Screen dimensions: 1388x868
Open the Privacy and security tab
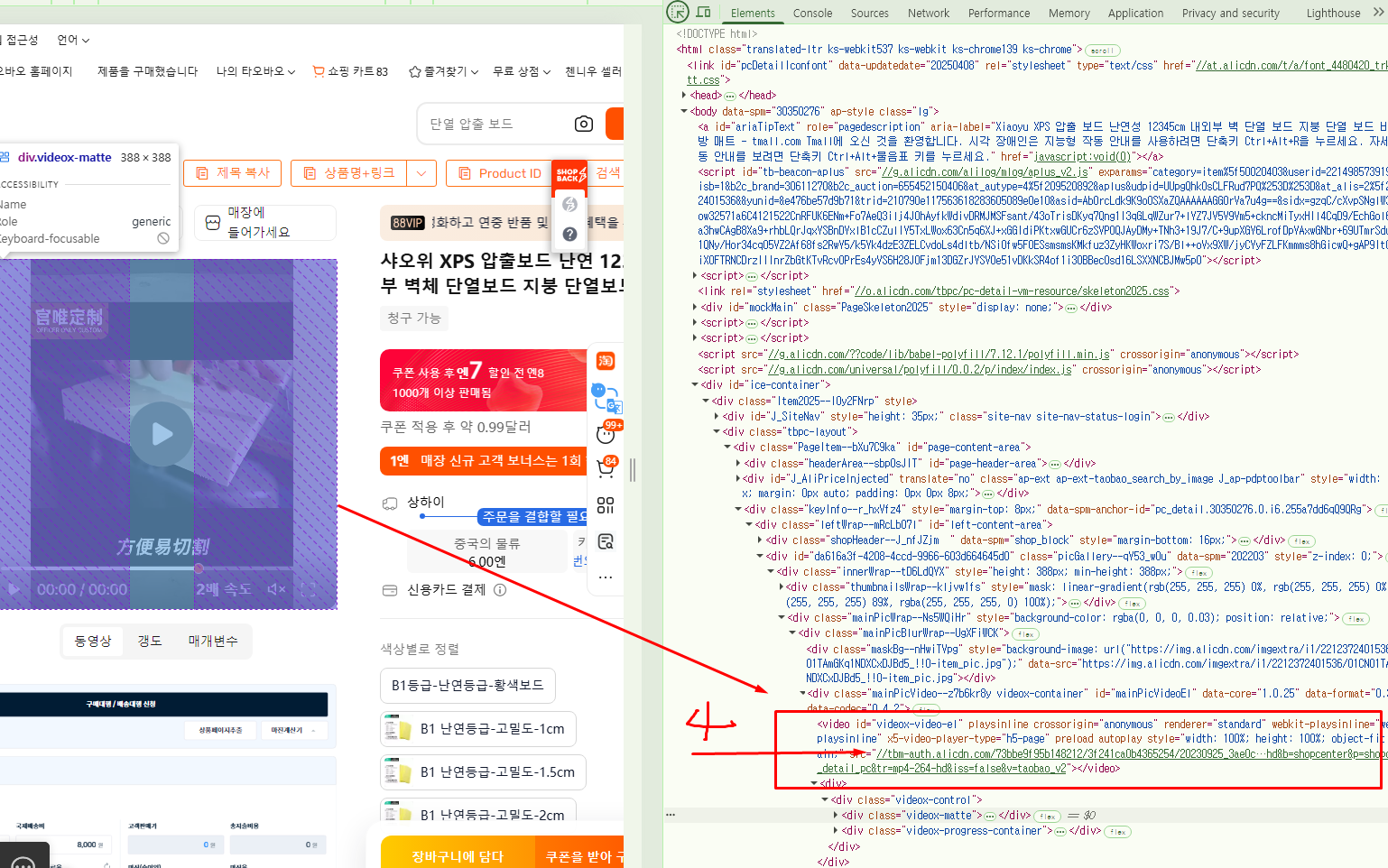(1230, 13)
